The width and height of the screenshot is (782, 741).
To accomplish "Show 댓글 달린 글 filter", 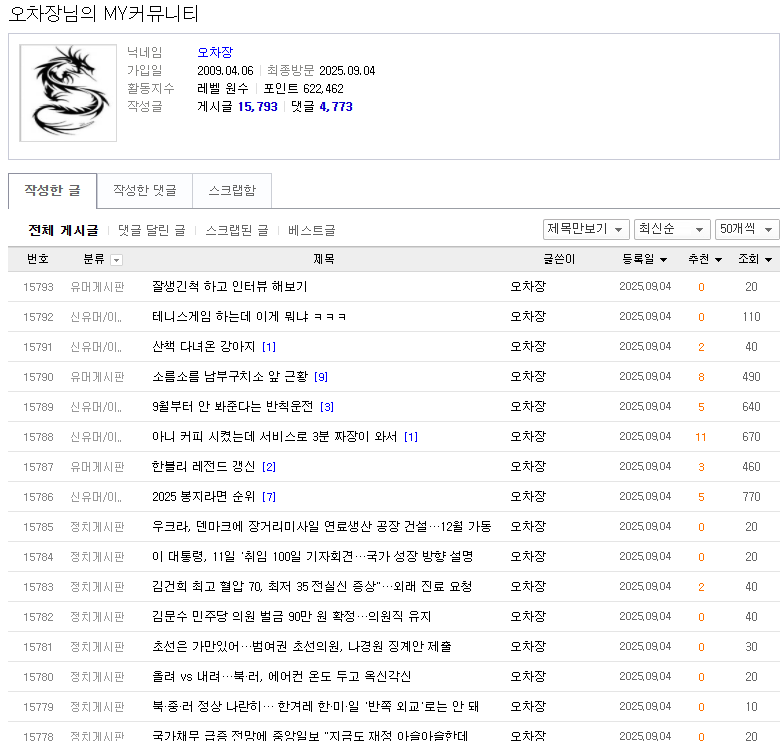I will 151,230.
